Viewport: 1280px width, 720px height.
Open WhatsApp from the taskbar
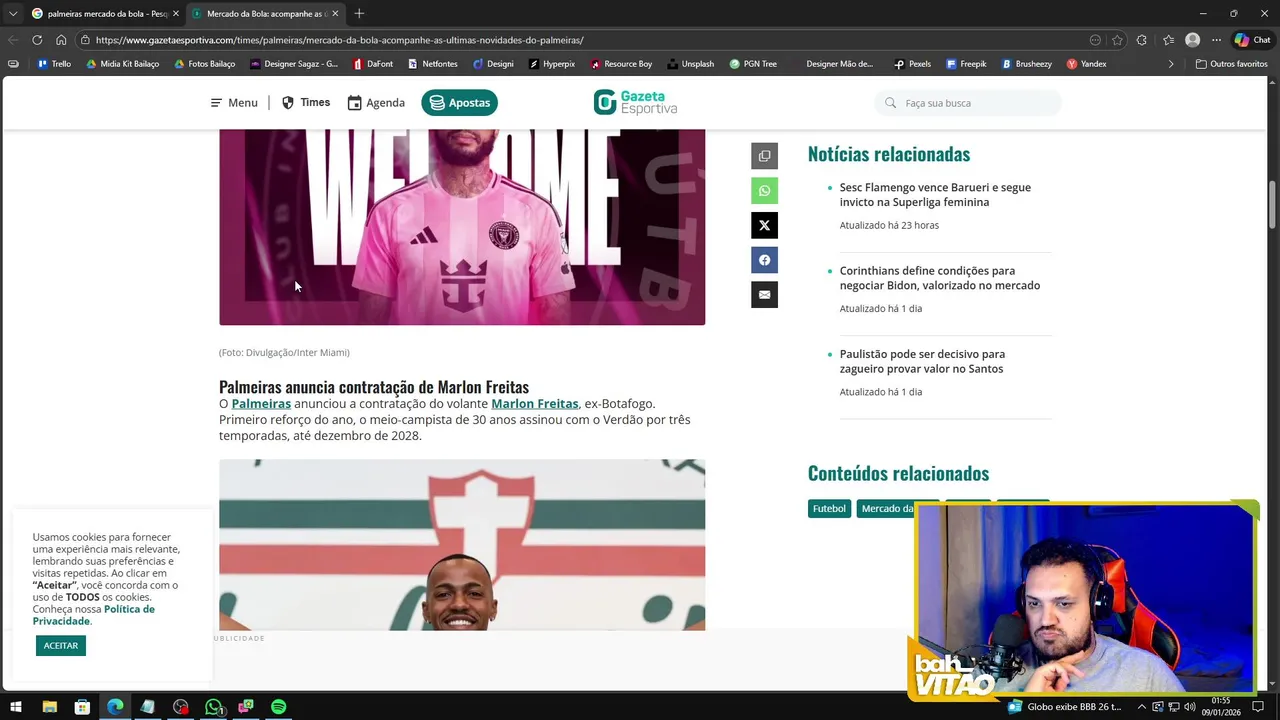(x=214, y=707)
